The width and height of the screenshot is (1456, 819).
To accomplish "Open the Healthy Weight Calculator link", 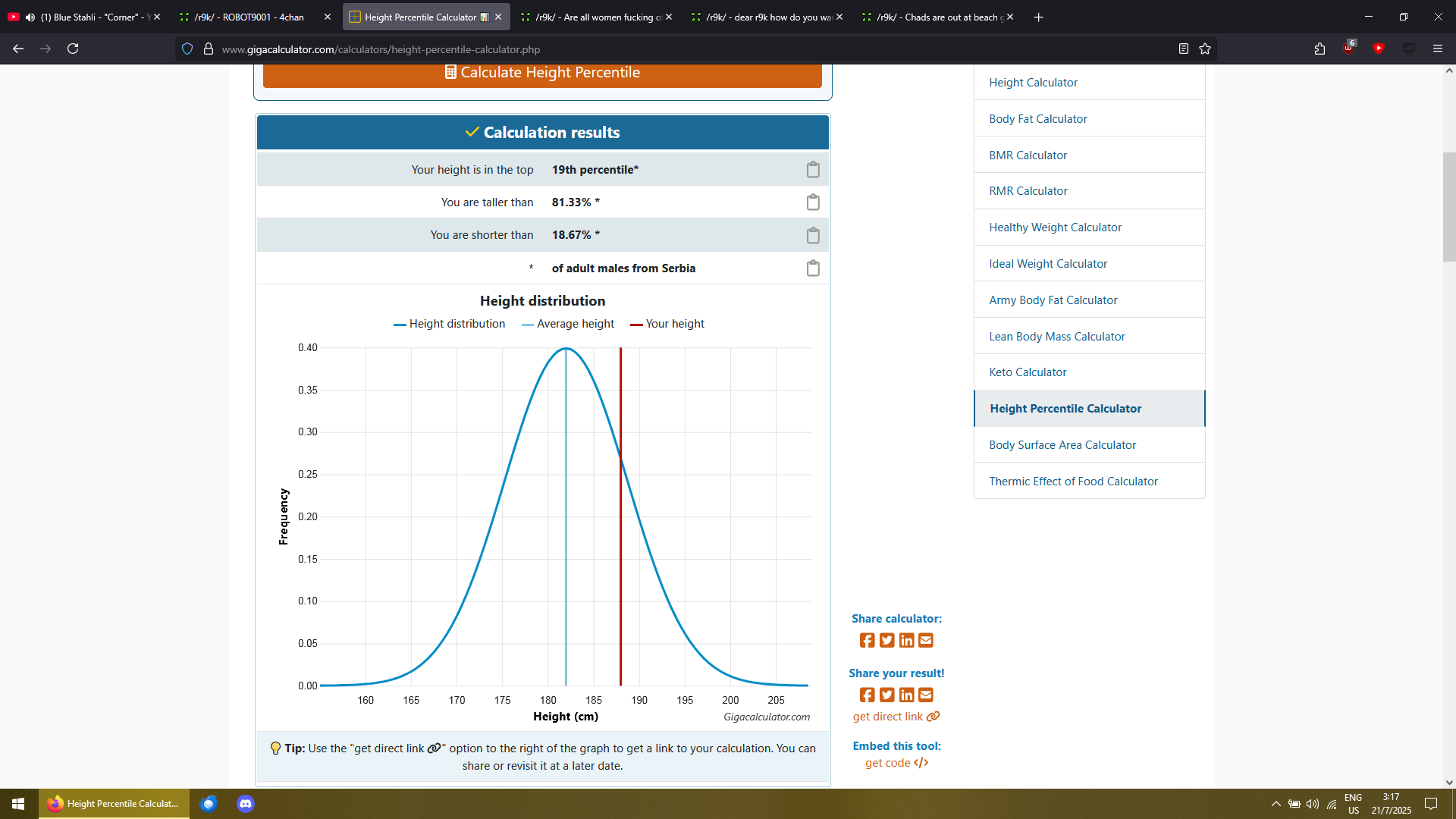I will click(1055, 227).
